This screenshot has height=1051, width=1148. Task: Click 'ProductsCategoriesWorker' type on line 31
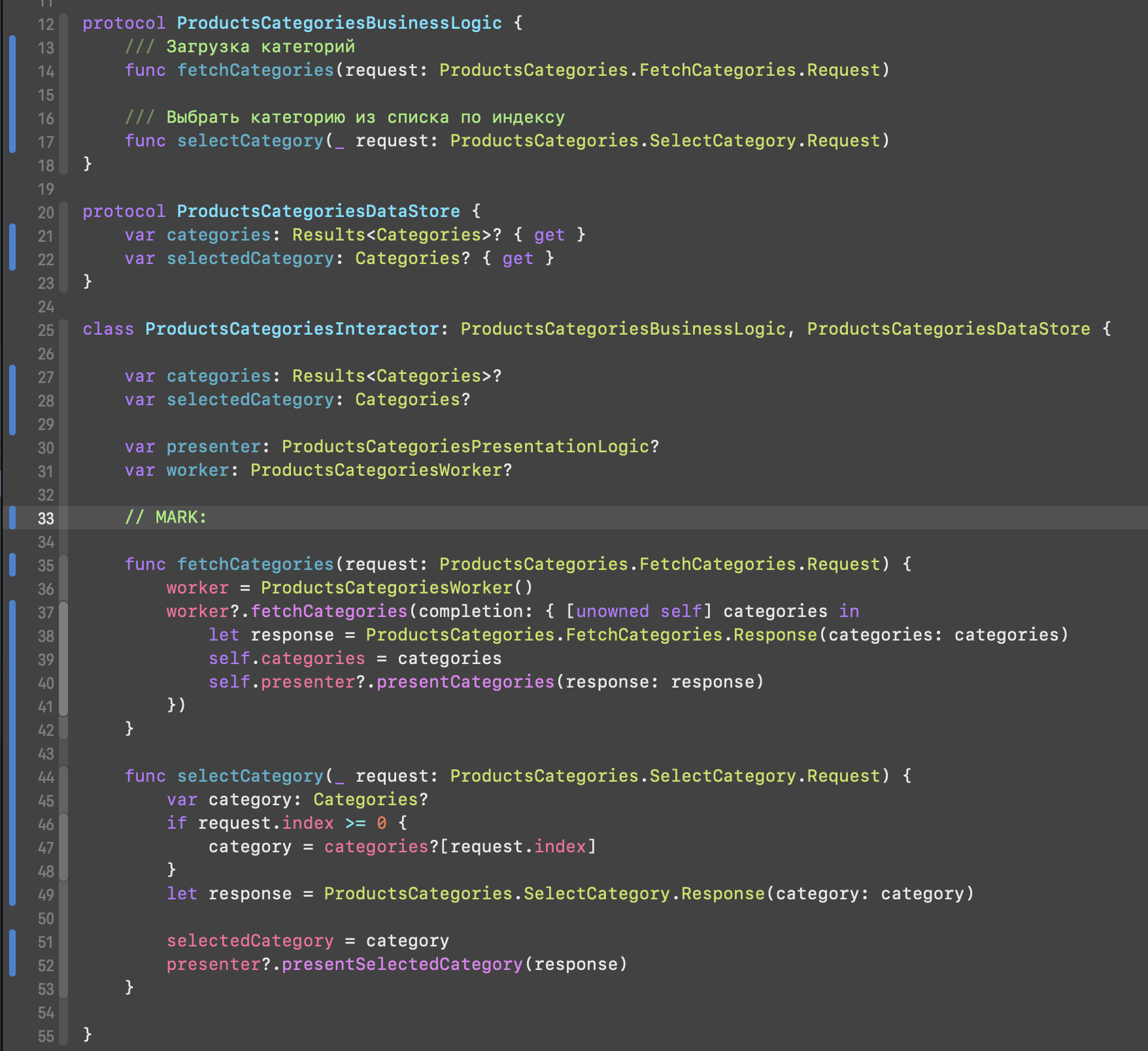(376, 470)
